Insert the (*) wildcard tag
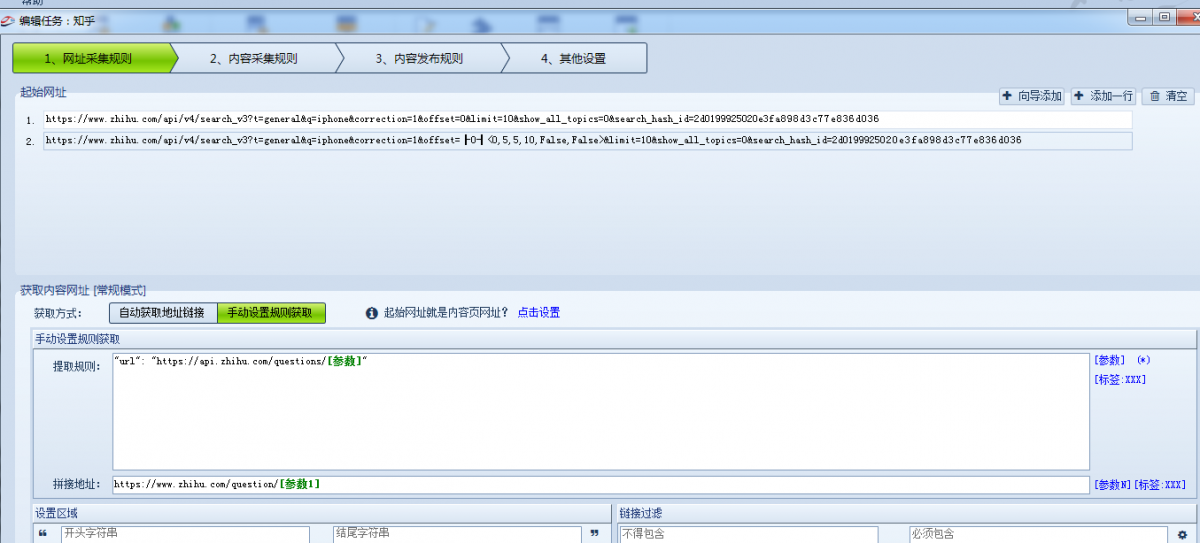This screenshot has width=1200, height=543. (1144, 360)
